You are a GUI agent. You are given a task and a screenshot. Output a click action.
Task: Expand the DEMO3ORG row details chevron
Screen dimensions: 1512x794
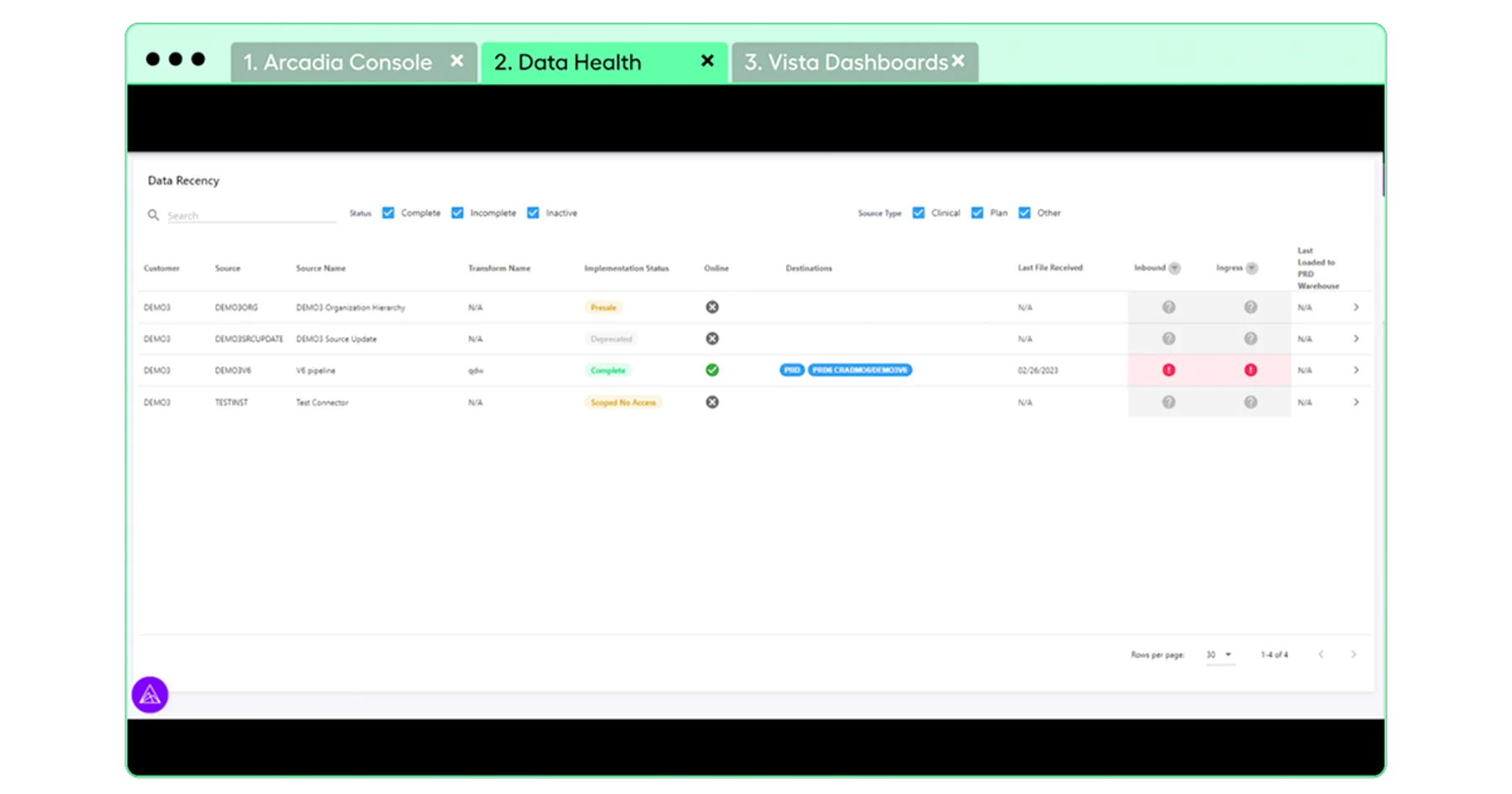1356,308
